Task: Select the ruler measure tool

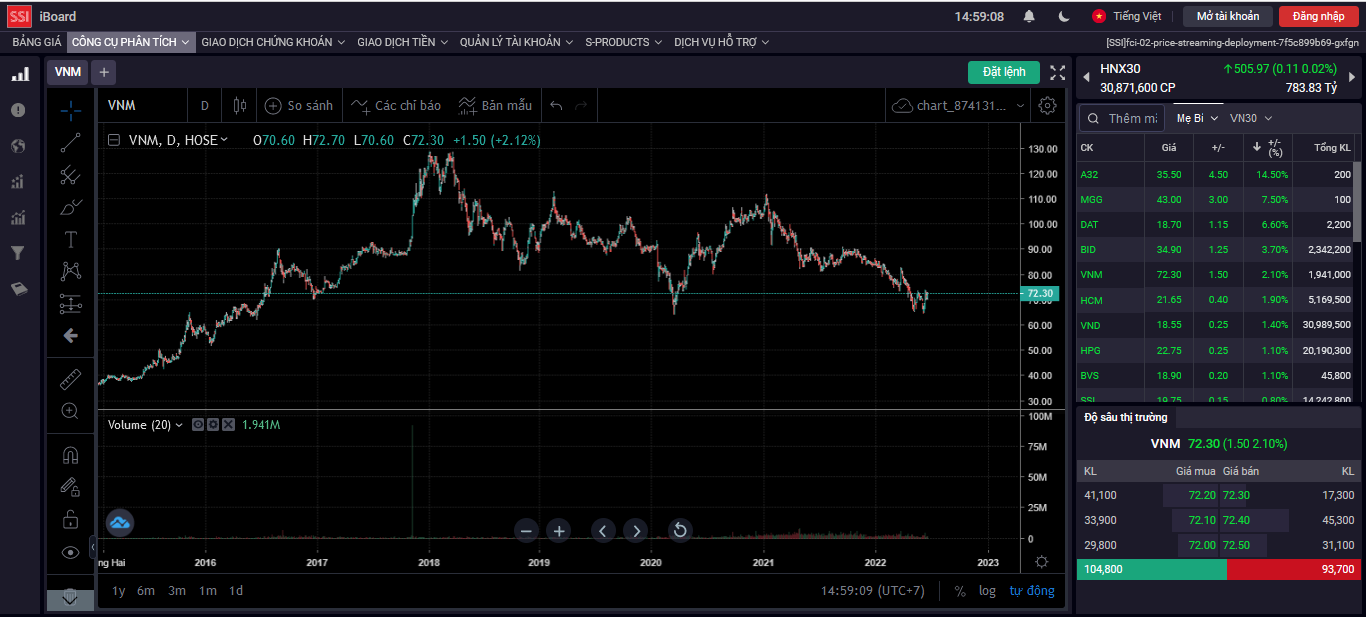Action: pyautogui.click(x=70, y=379)
